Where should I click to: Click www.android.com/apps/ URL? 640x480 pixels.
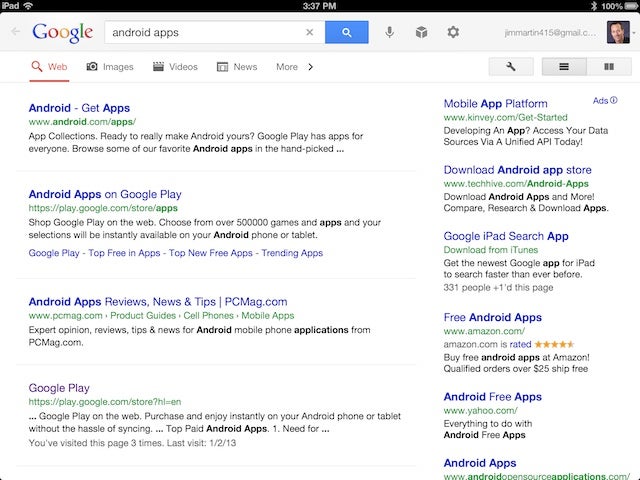click(x=82, y=122)
